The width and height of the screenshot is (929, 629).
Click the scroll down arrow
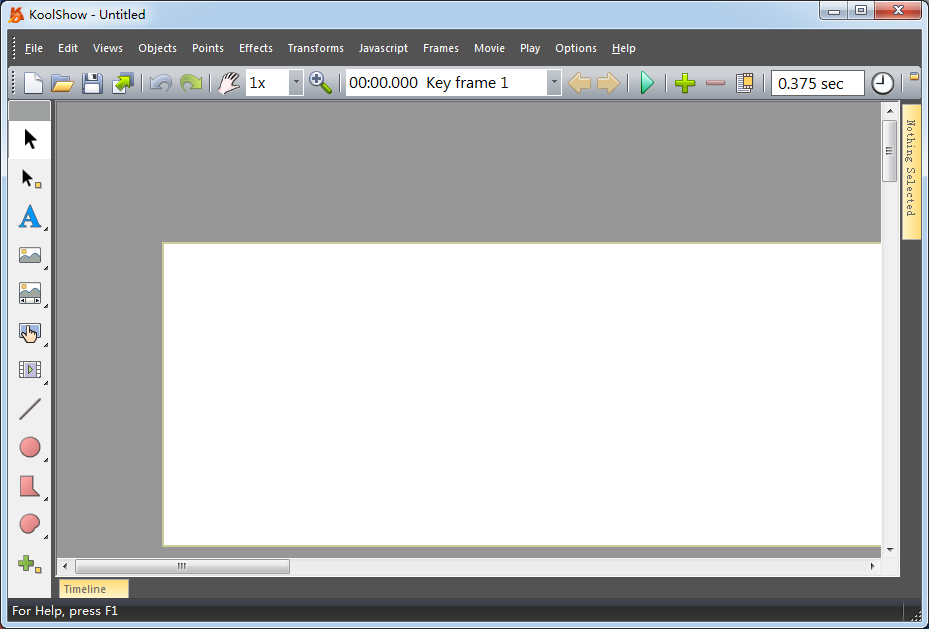tap(890, 550)
